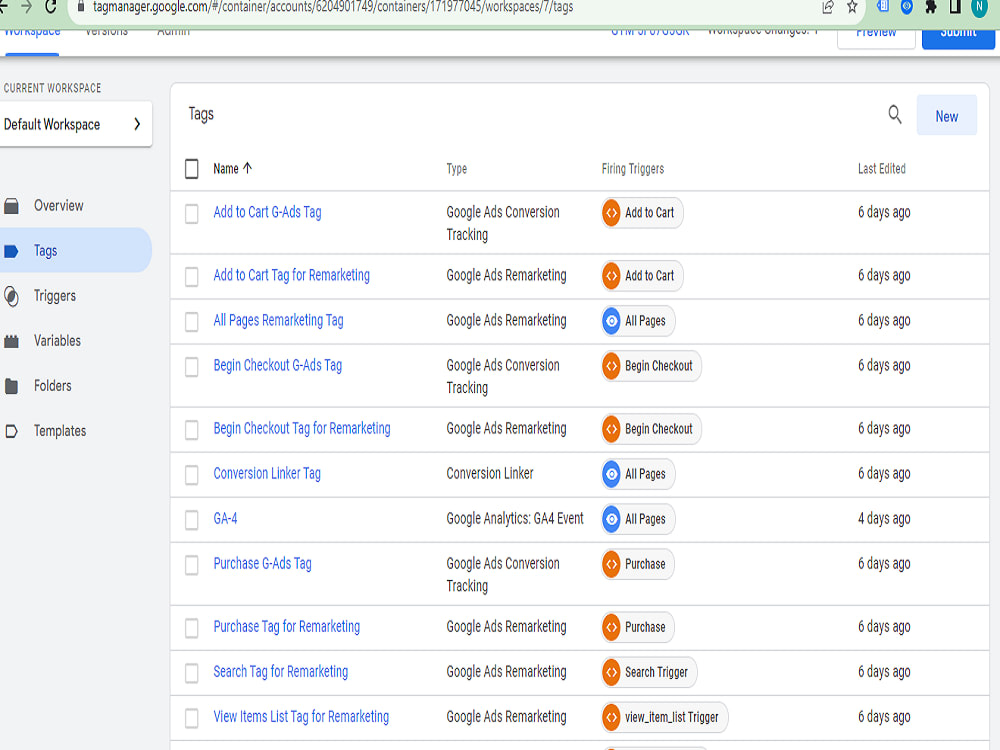Viewport: 1000px width, 750px height.
Task: Click the Triggers sidebar icon
Action: (11, 296)
